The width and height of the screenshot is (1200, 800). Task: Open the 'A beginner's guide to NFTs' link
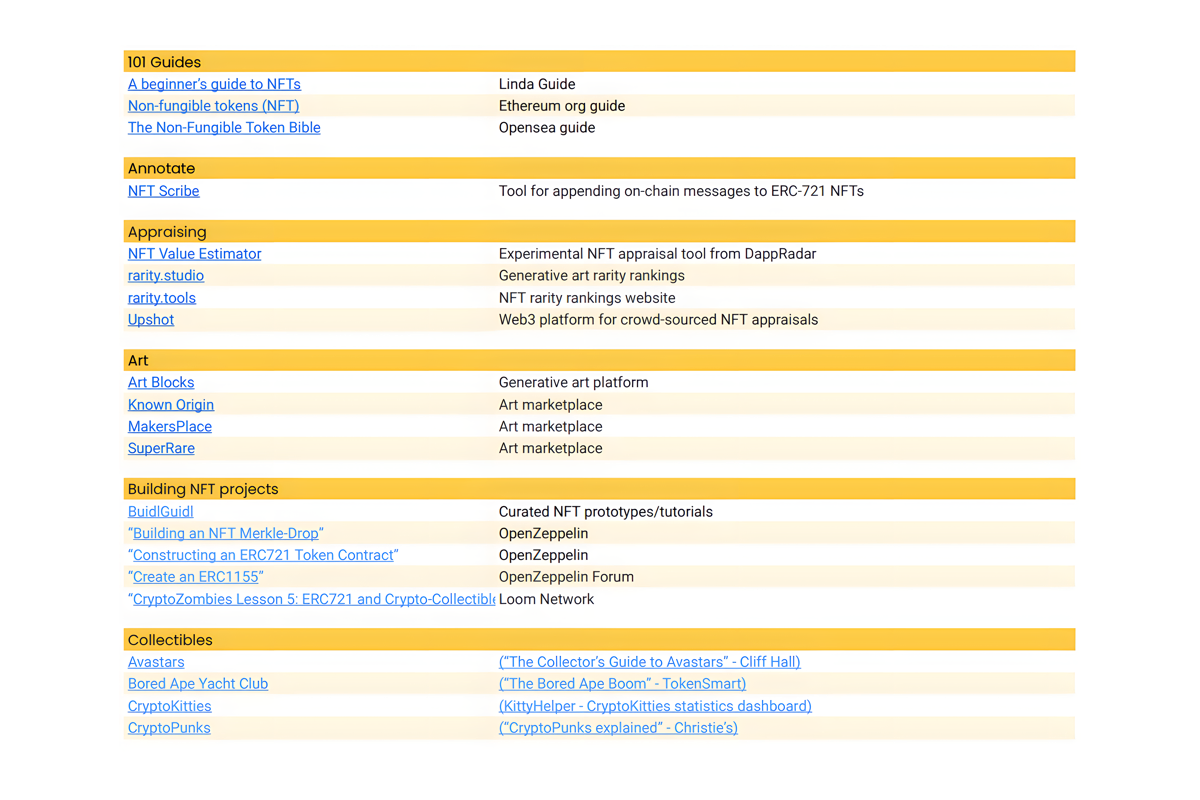coord(214,84)
